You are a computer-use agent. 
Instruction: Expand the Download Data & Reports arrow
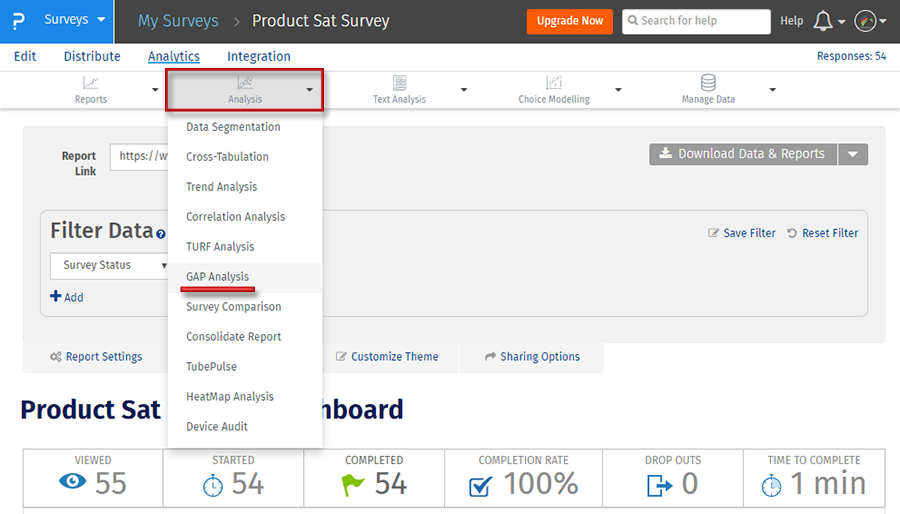click(853, 154)
